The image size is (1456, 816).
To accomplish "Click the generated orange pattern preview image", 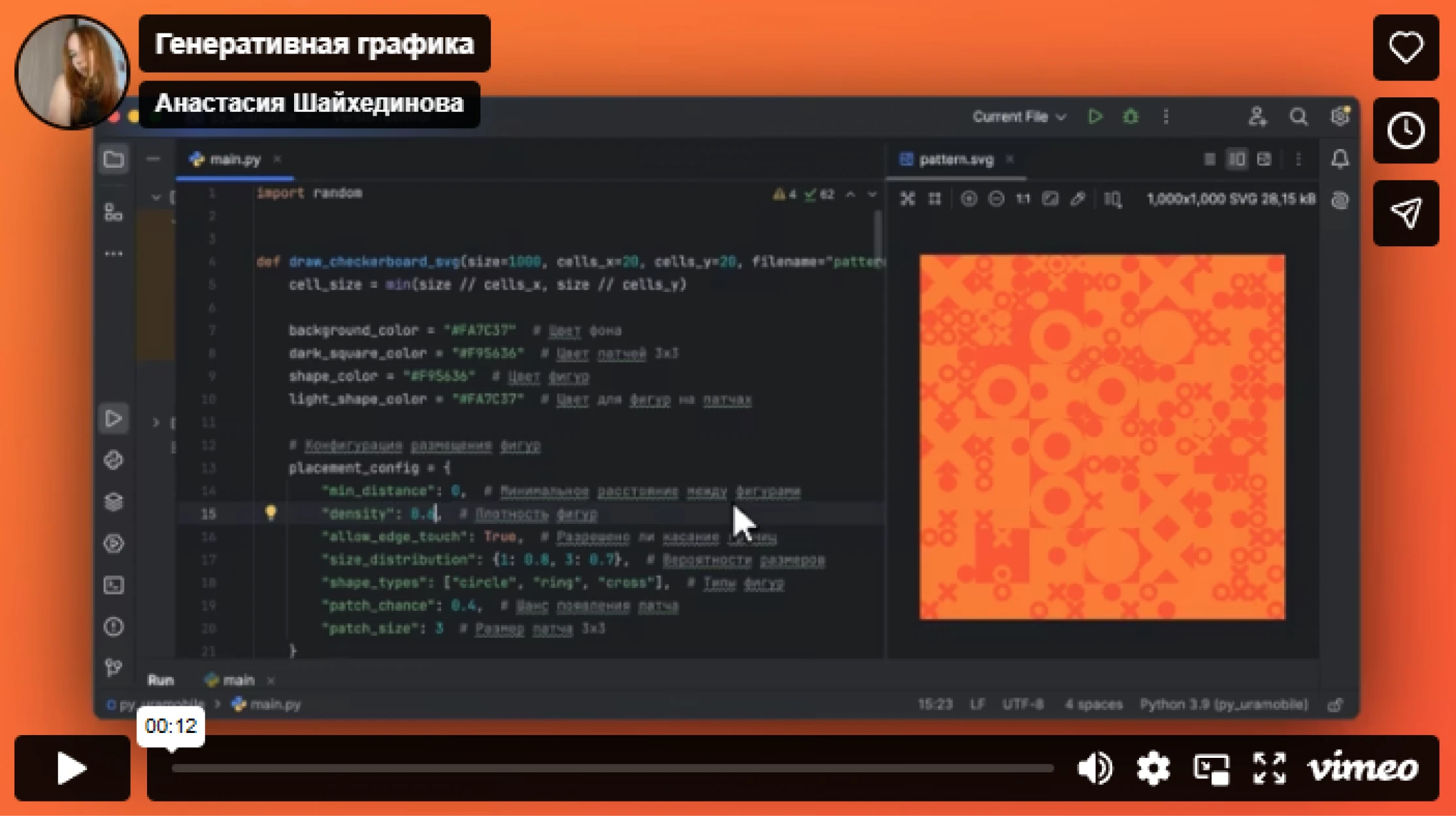I will (x=1102, y=436).
